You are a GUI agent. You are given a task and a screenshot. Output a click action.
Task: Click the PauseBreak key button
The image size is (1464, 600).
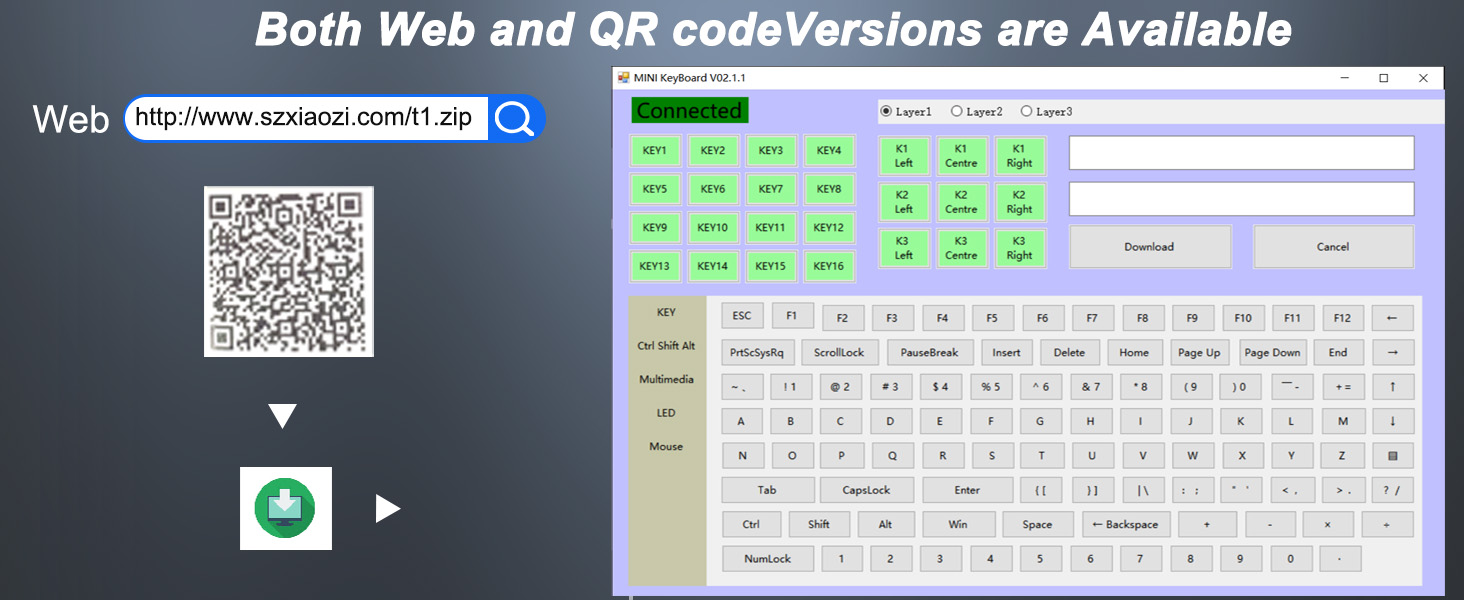pyautogui.click(x=930, y=352)
